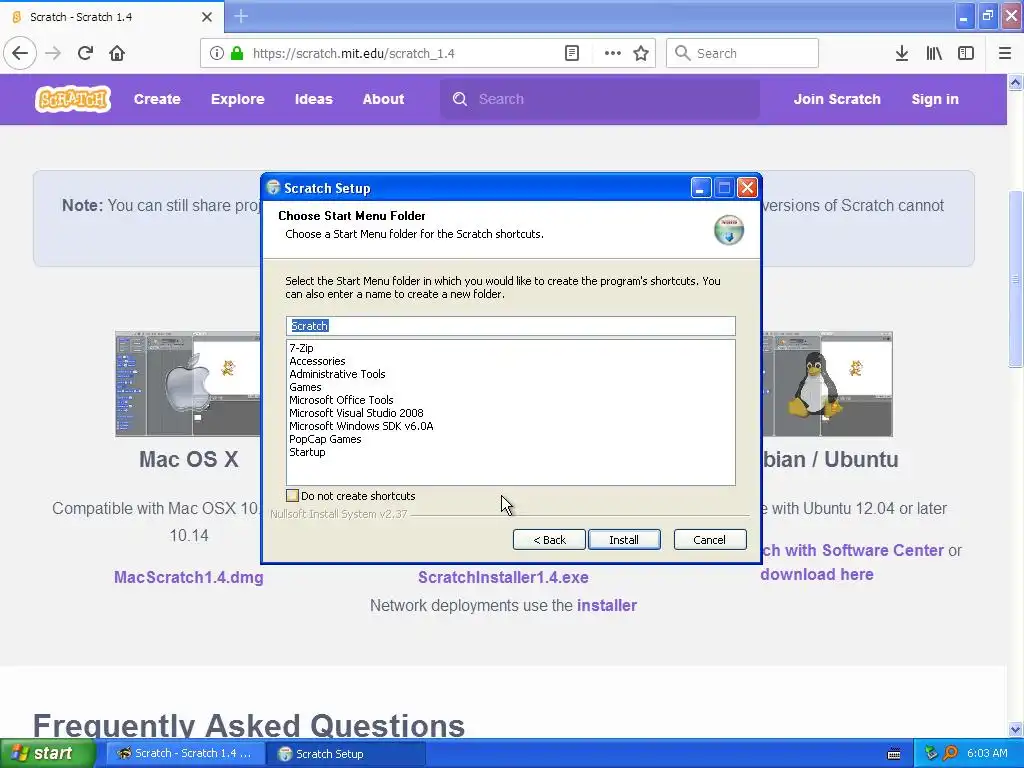Open page actions three-dot menu

pos(613,53)
